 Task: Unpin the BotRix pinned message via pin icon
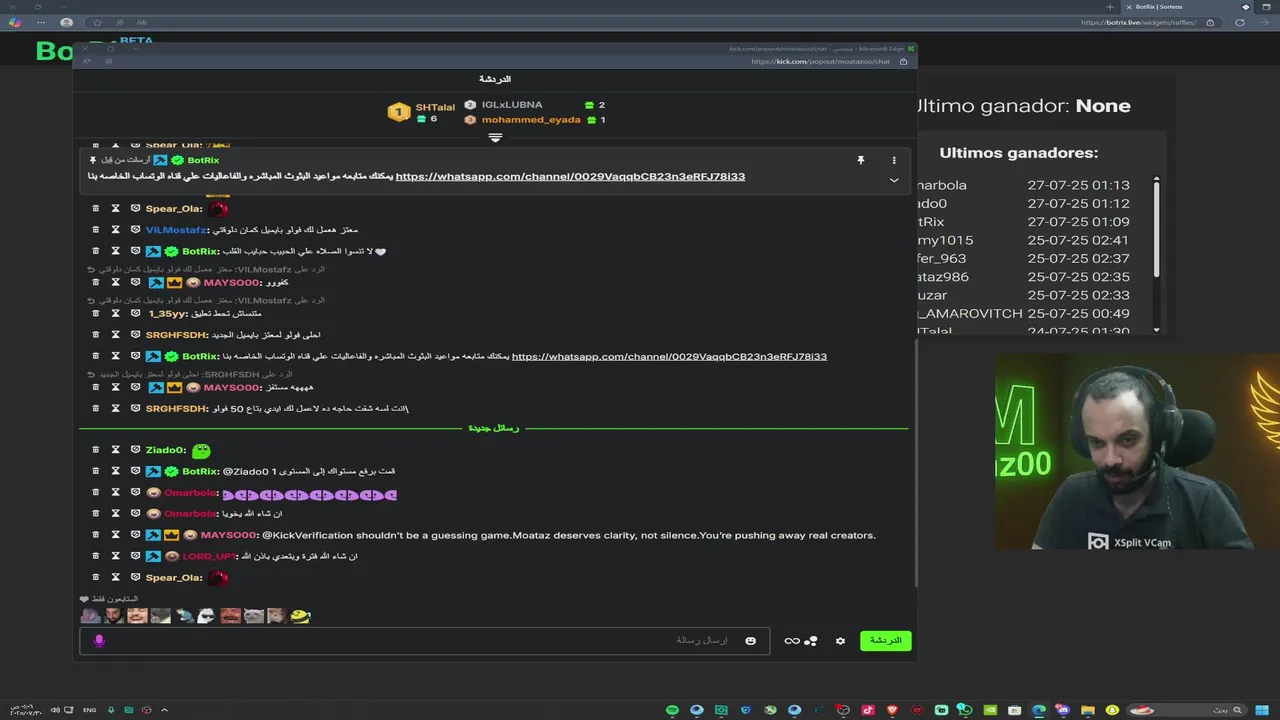860,160
